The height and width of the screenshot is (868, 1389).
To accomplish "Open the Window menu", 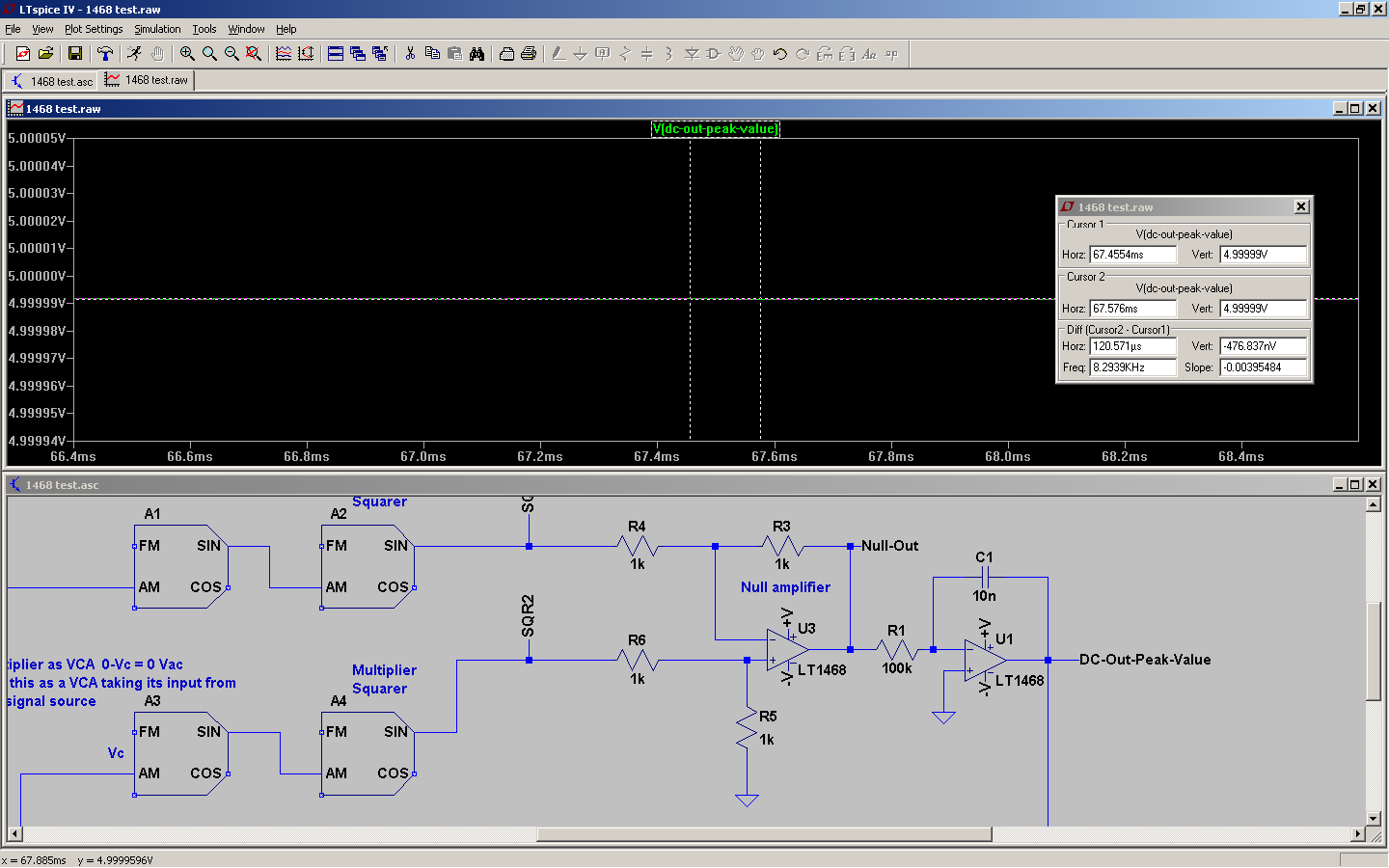I will [246, 29].
